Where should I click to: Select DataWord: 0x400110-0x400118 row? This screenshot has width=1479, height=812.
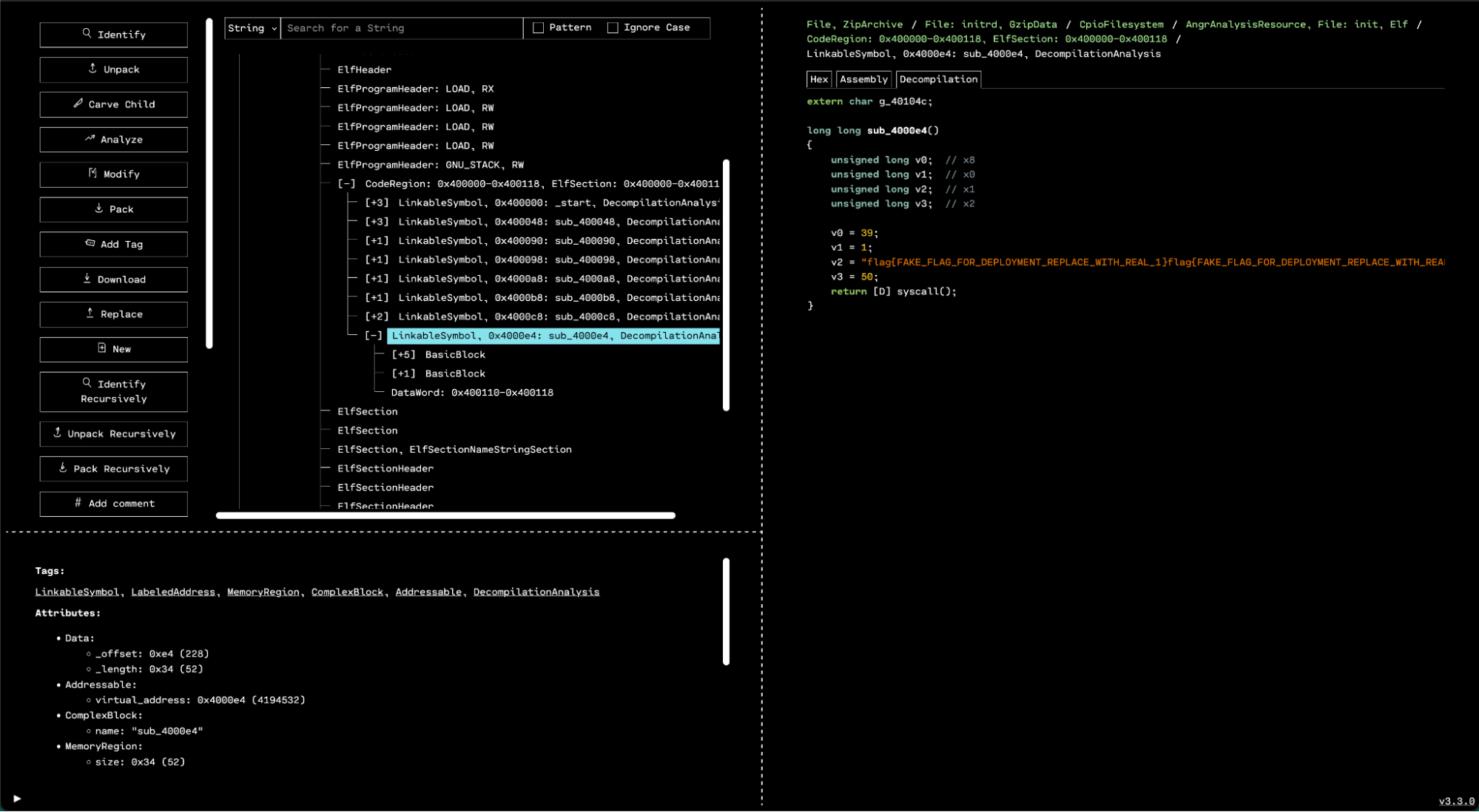tap(472, 393)
